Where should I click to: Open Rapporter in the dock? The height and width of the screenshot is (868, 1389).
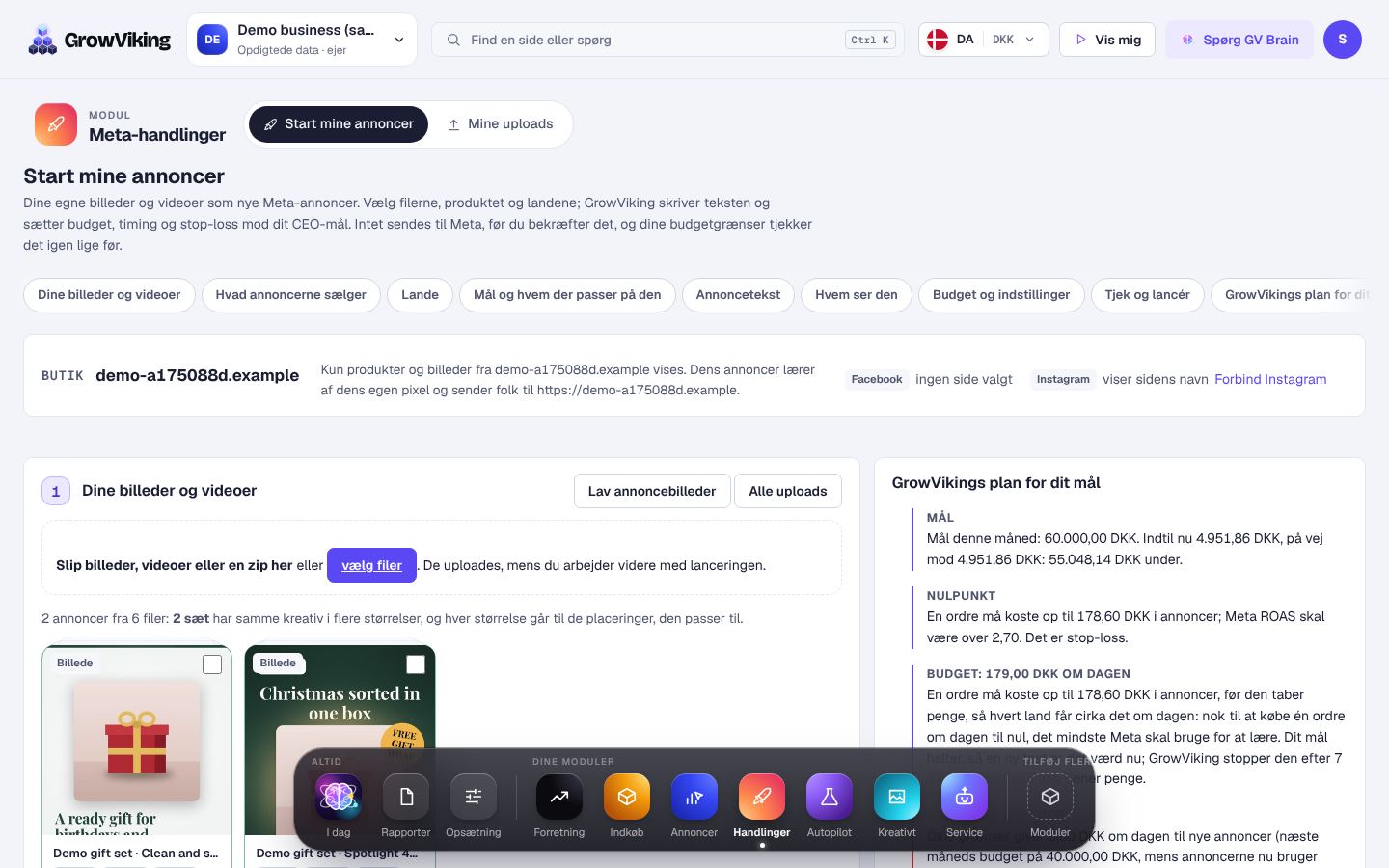pos(406,797)
